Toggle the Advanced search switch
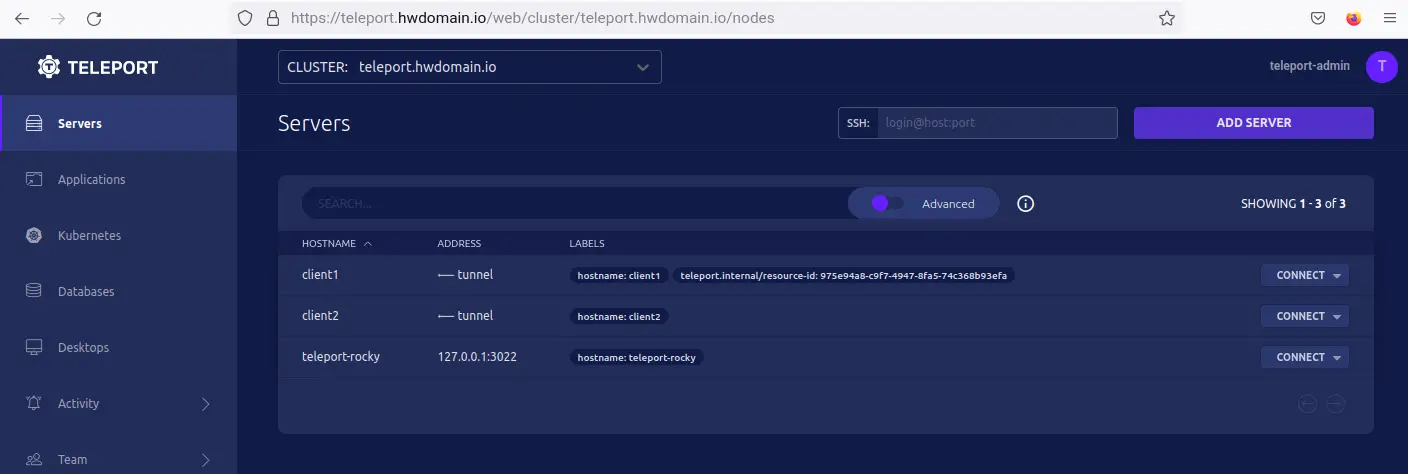 [886, 204]
